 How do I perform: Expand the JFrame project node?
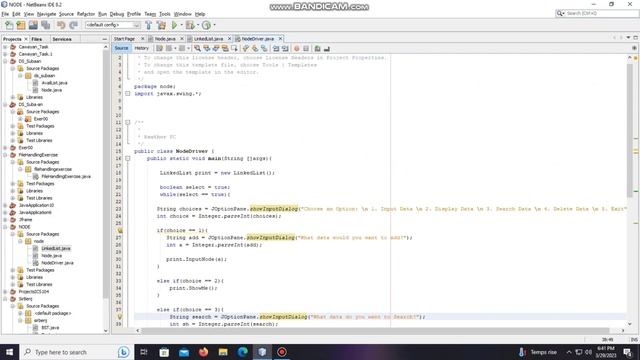click(x=5, y=220)
